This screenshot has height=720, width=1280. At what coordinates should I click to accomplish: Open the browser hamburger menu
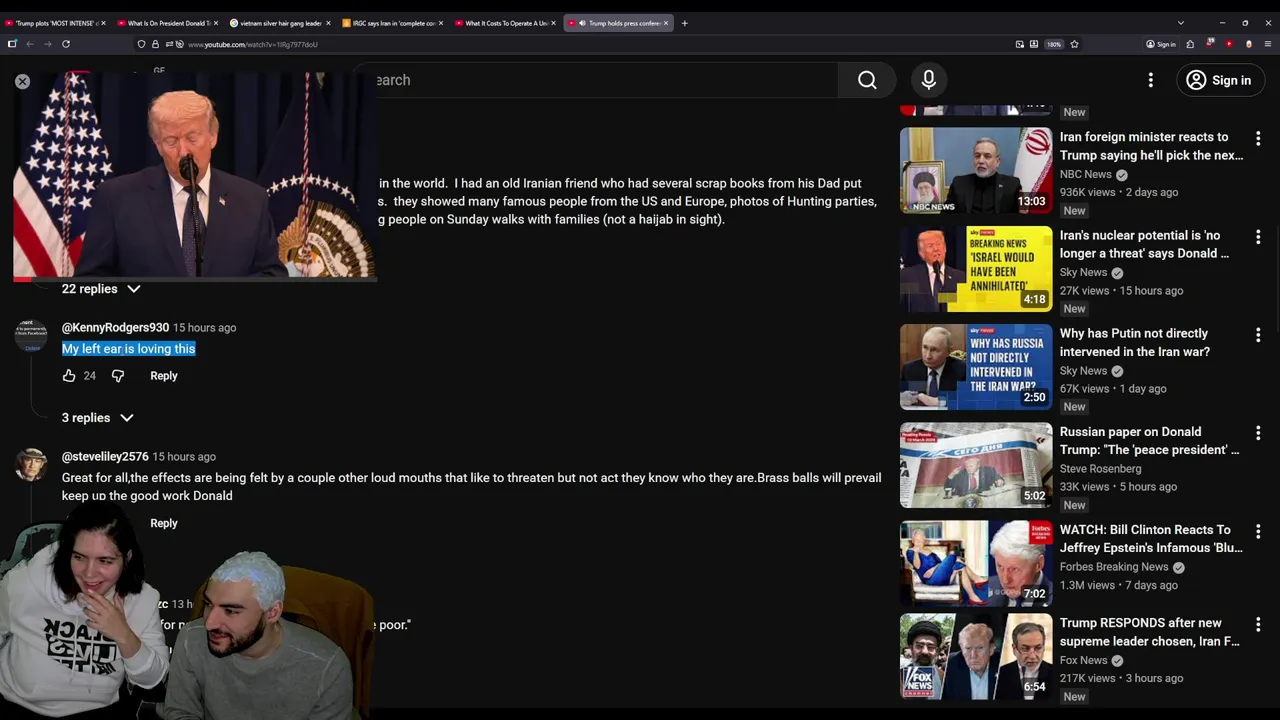(1268, 44)
